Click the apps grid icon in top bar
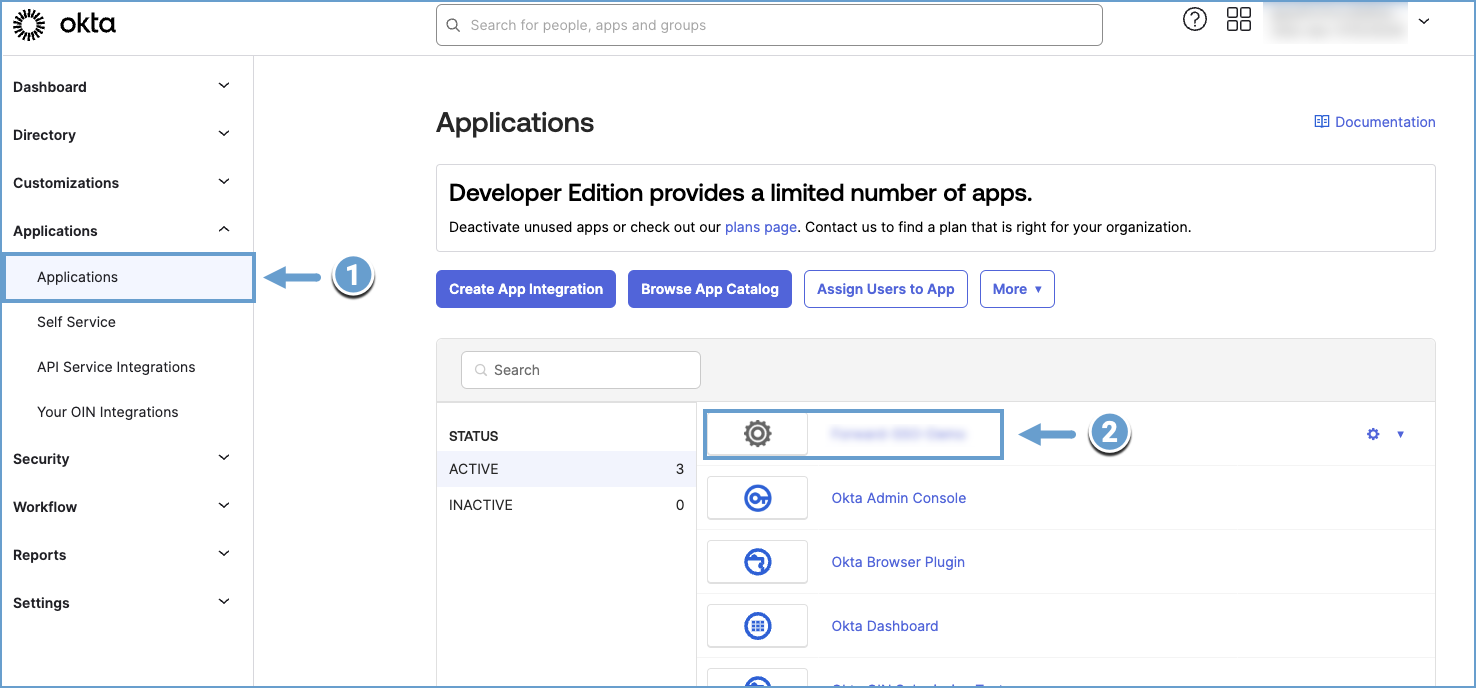The width and height of the screenshot is (1476, 688). click(1238, 19)
